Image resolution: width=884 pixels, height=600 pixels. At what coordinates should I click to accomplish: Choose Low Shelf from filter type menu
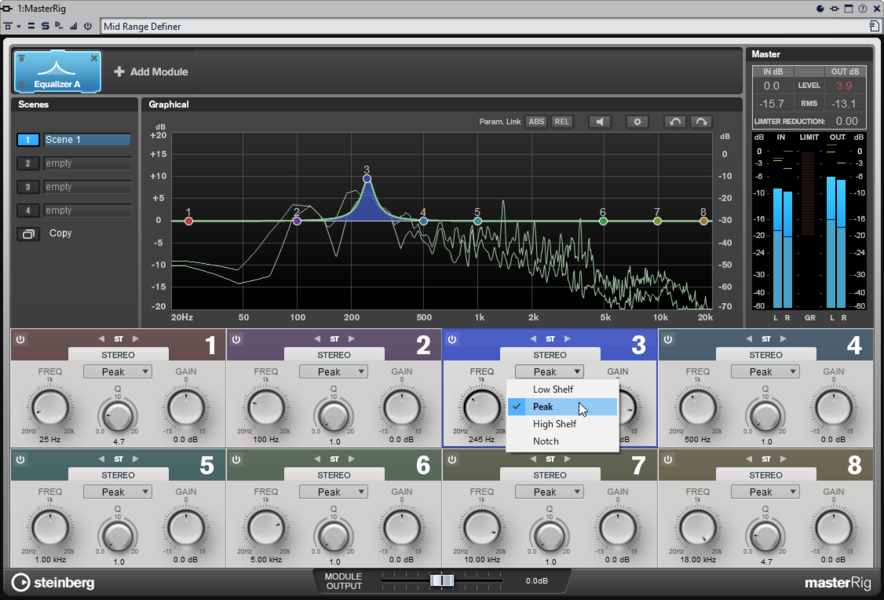[x=562, y=389]
